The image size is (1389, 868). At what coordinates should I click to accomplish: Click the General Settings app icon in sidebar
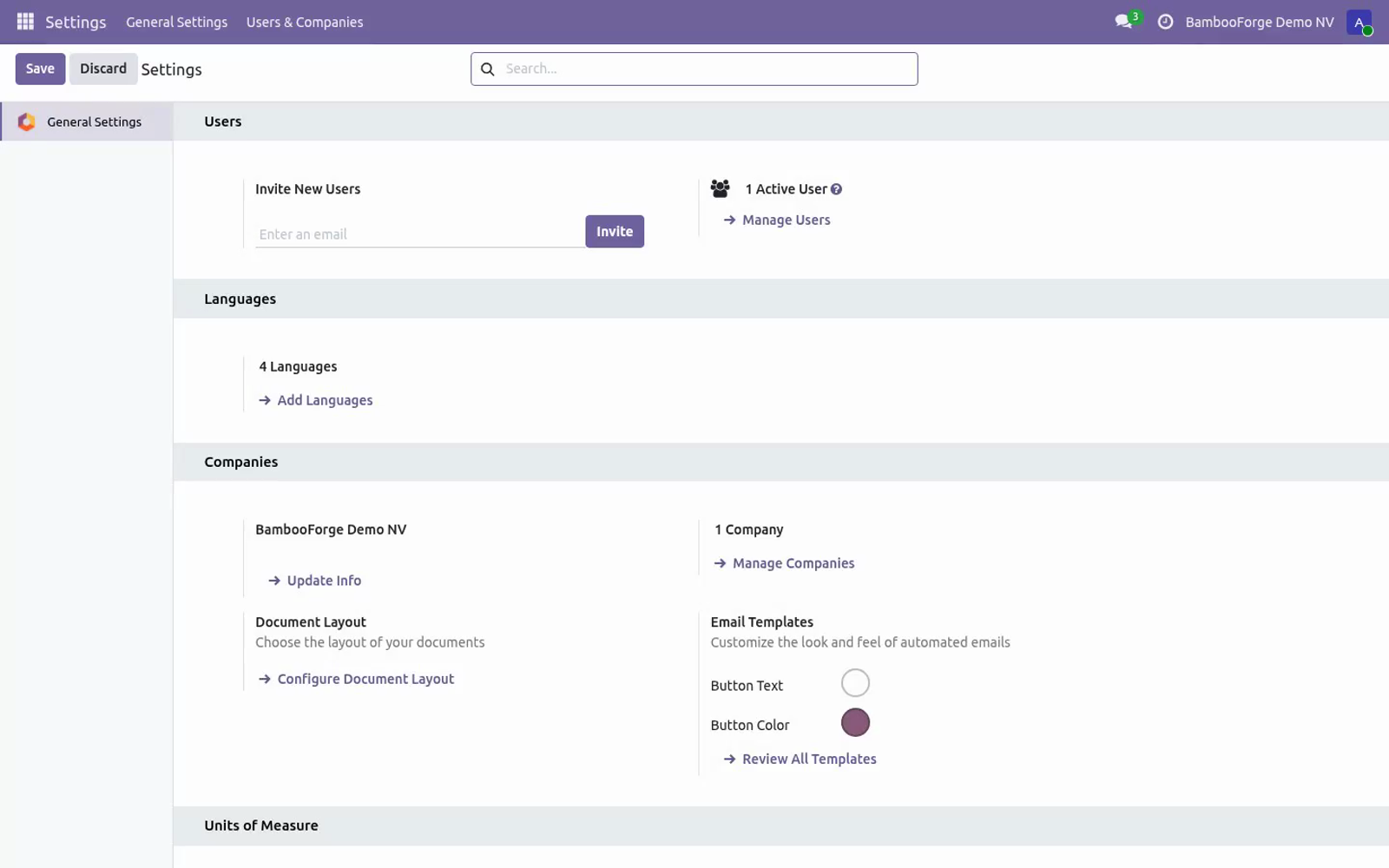pos(27,122)
